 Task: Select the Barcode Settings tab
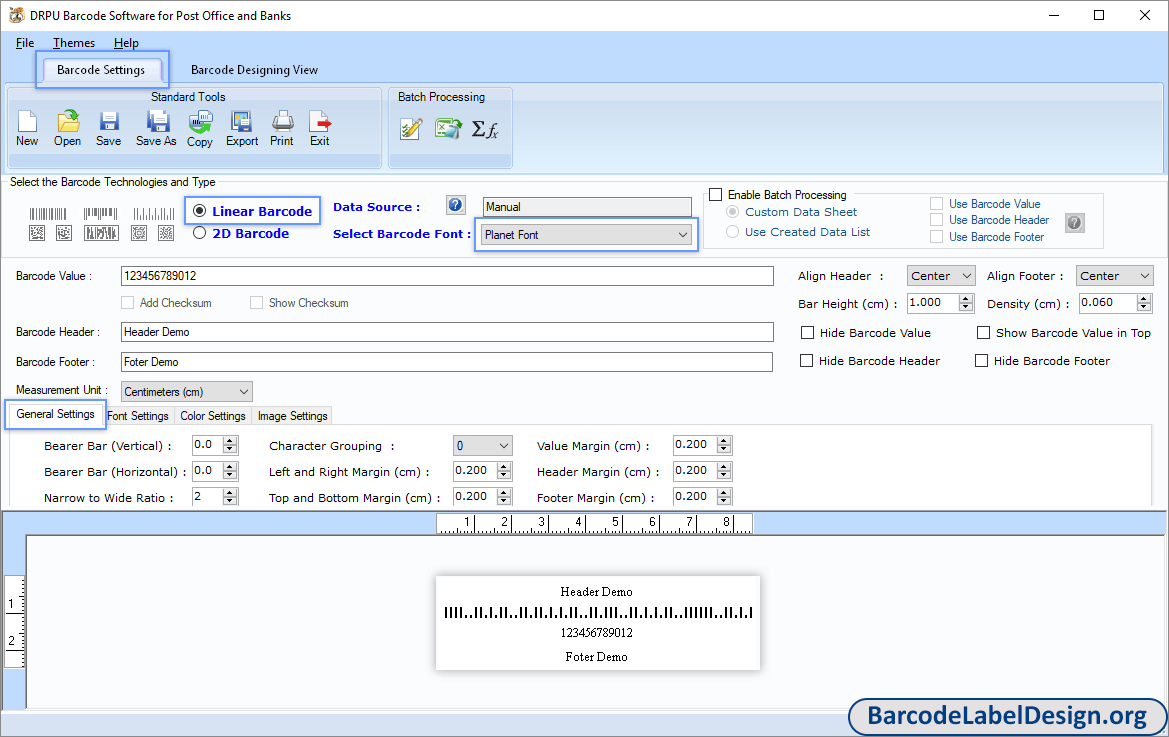point(101,70)
